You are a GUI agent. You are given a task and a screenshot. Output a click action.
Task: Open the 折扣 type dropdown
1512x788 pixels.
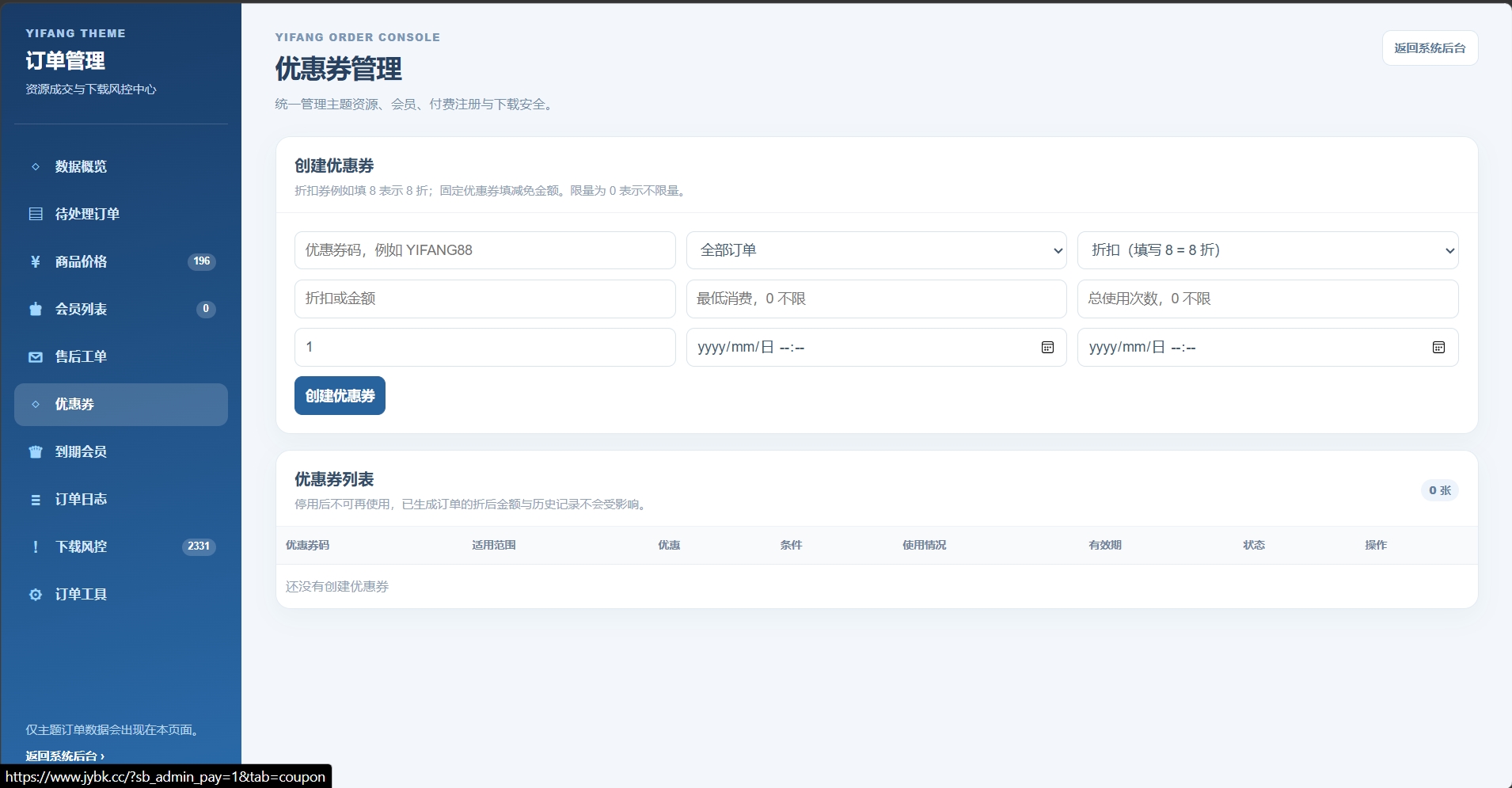[1267, 250]
